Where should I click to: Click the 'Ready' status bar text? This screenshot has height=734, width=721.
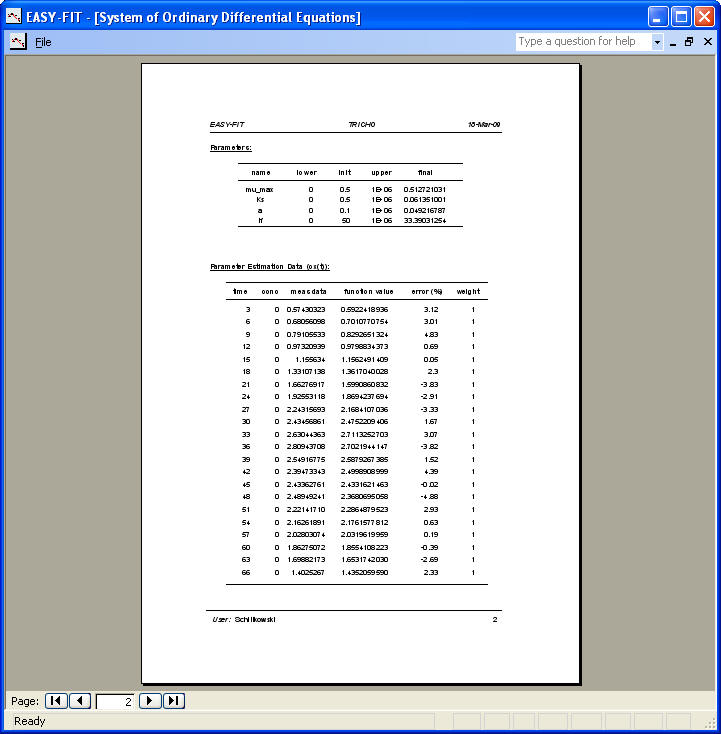pyautogui.click(x=30, y=721)
